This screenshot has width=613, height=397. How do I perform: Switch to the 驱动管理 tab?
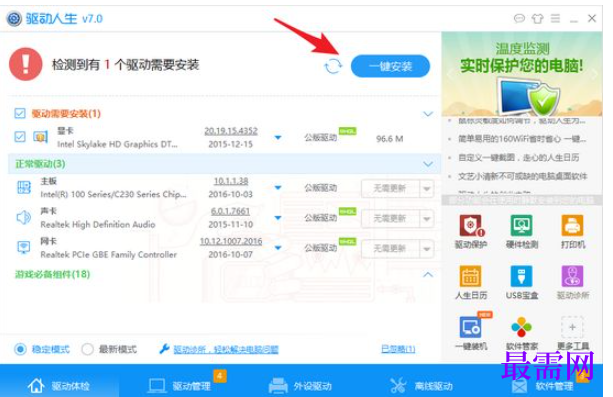tap(180, 385)
